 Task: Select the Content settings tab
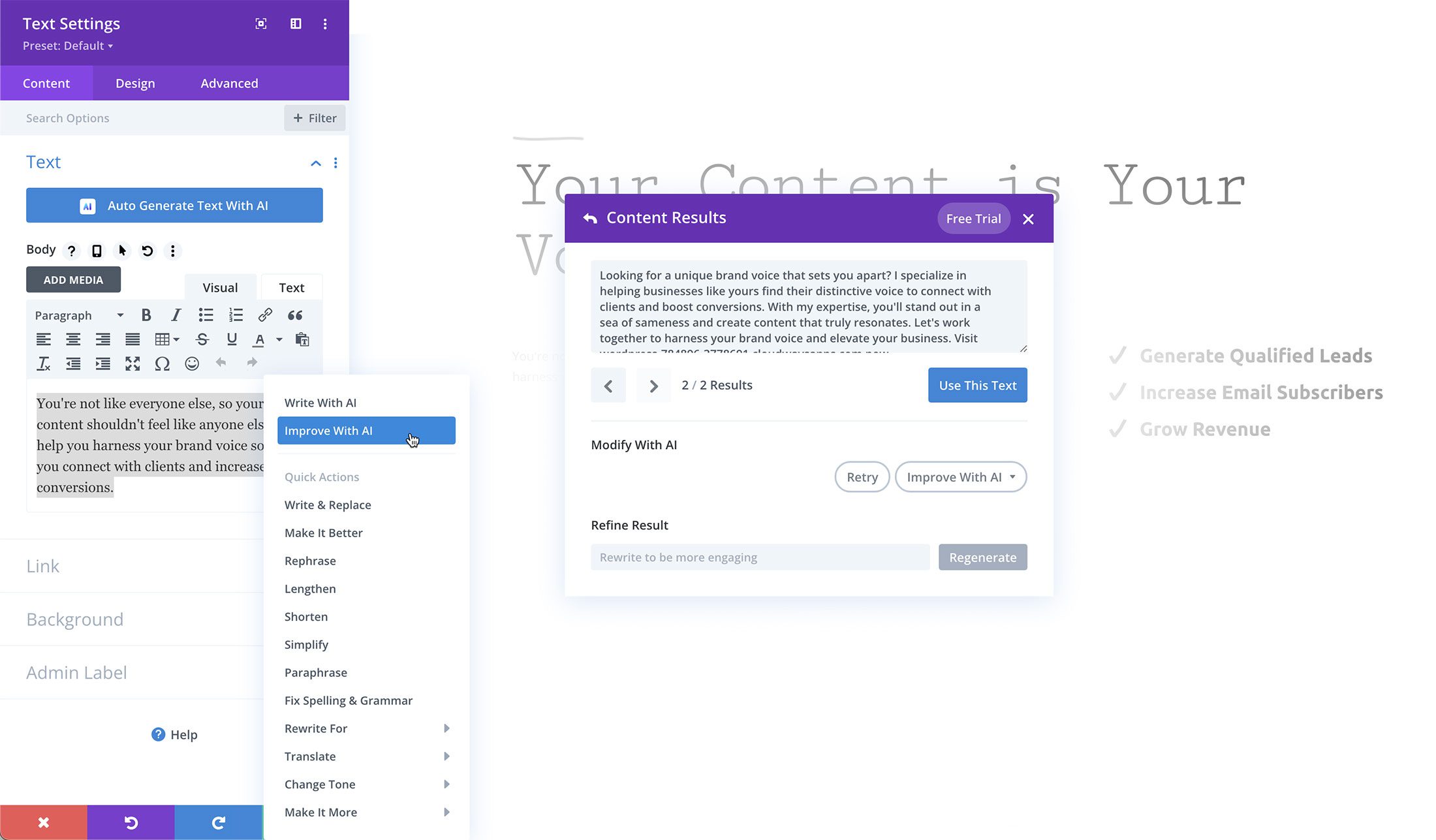click(45, 83)
